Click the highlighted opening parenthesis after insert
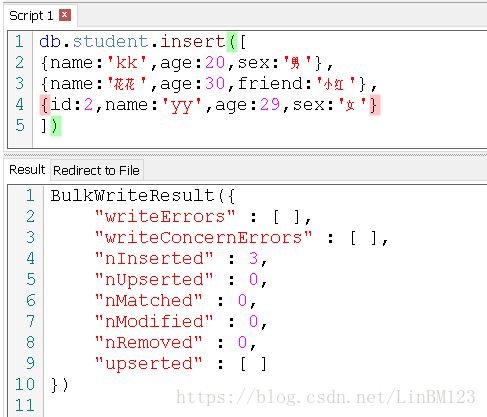487x417 pixels. (232, 42)
